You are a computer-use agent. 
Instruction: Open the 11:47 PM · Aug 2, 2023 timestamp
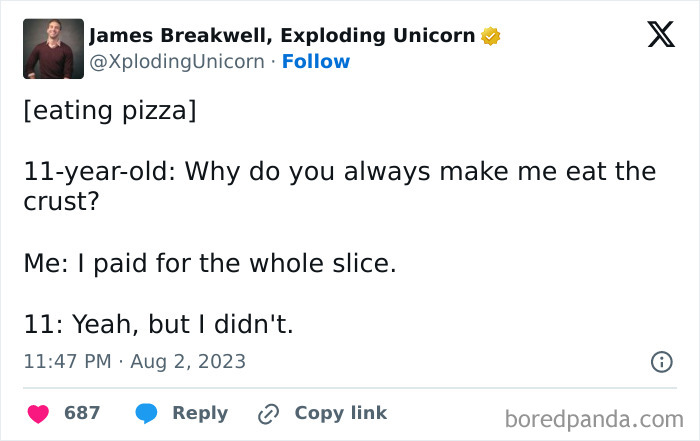pos(134,361)
